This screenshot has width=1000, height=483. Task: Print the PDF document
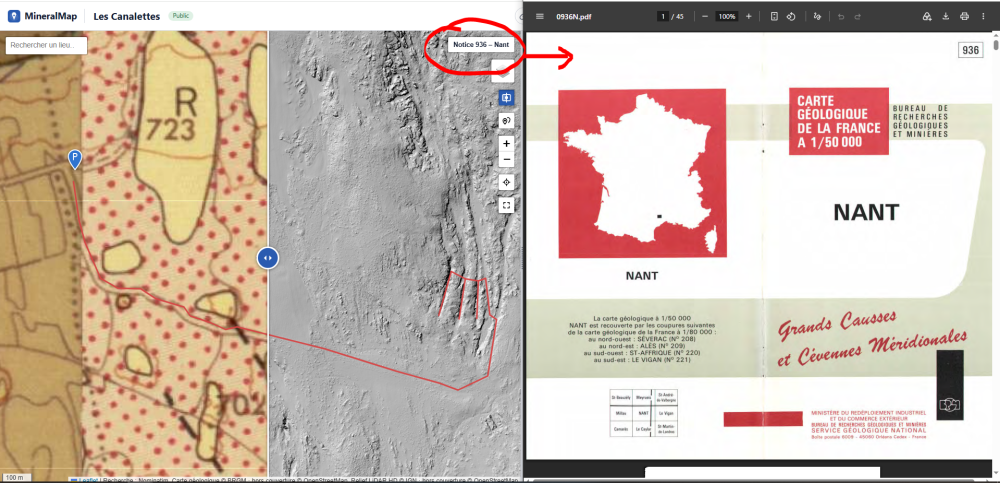point(964,17)
